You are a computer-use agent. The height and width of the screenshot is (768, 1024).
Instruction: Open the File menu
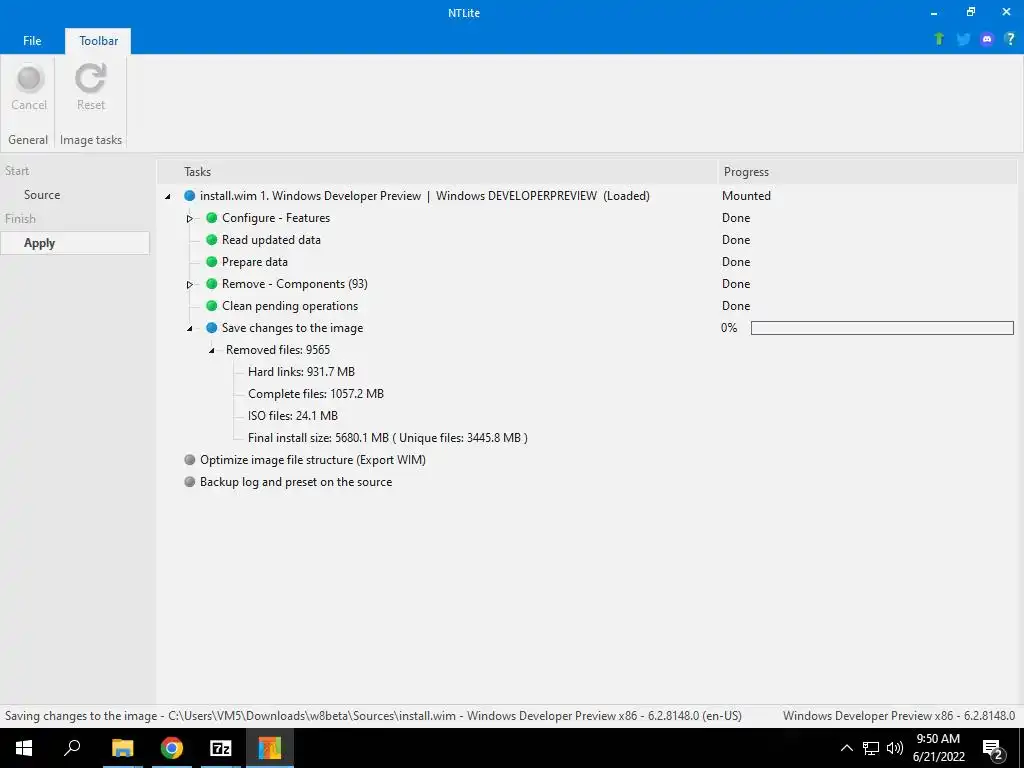coord(32,40)
